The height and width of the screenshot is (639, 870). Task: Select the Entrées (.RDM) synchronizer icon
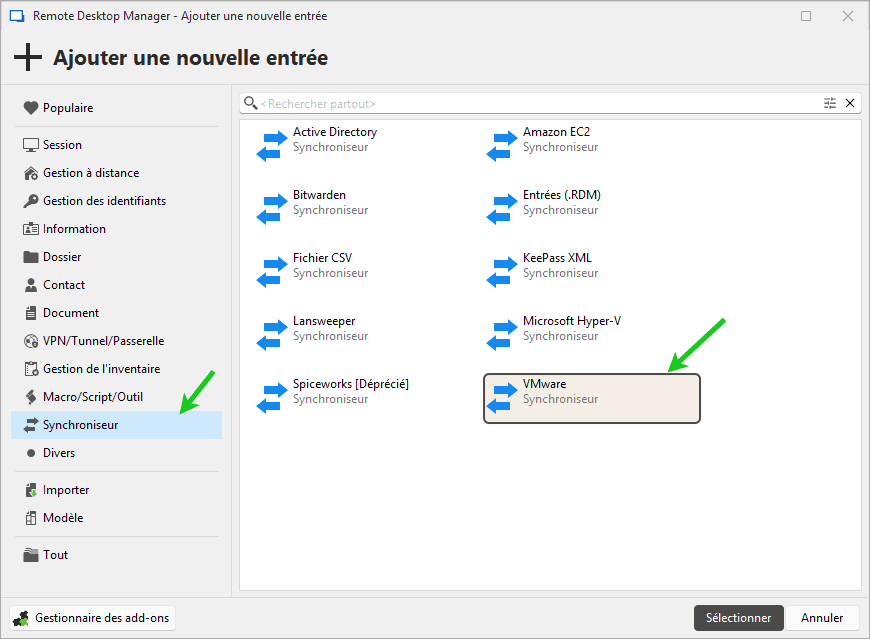(501, 209)
